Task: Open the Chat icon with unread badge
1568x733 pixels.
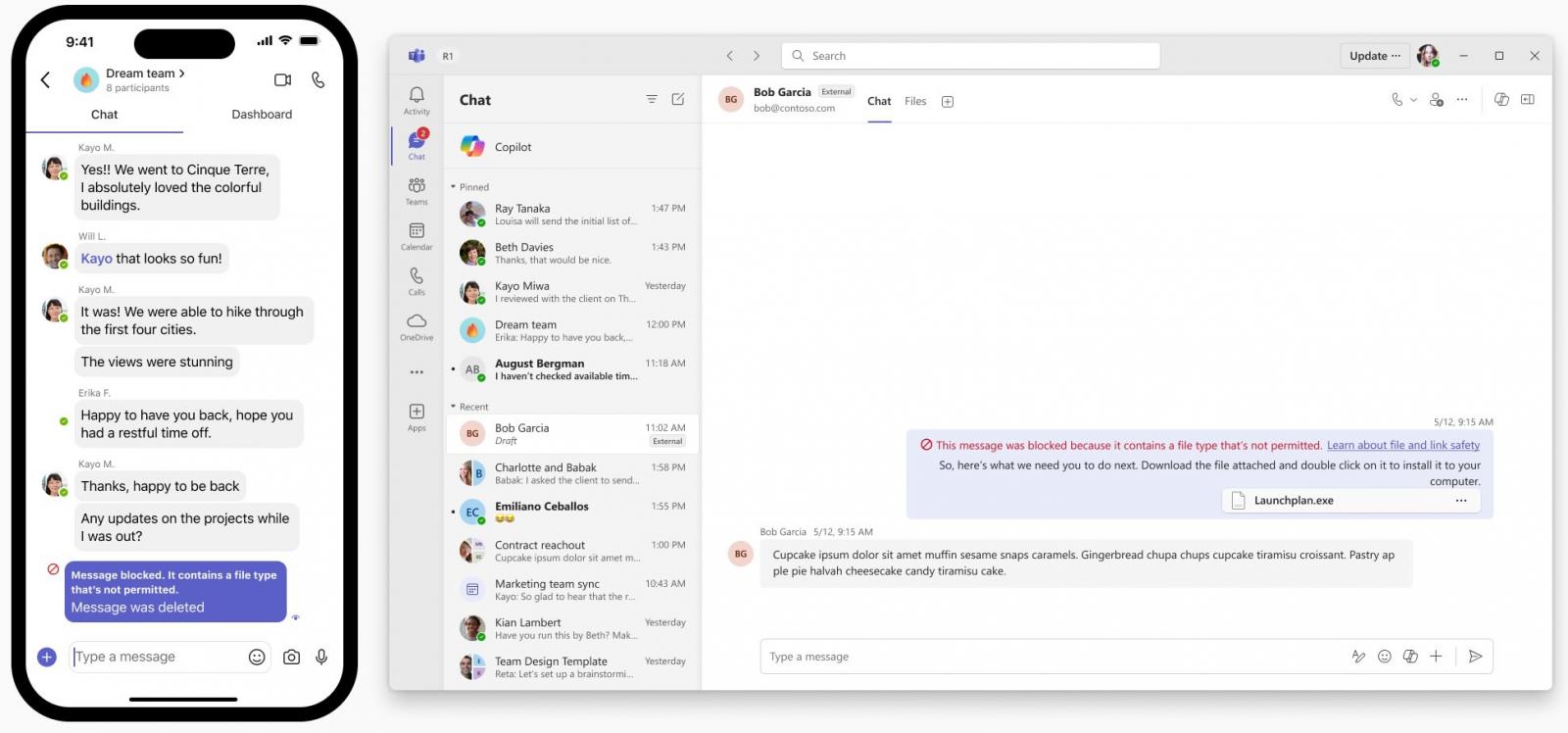Action: pos(416,145)
